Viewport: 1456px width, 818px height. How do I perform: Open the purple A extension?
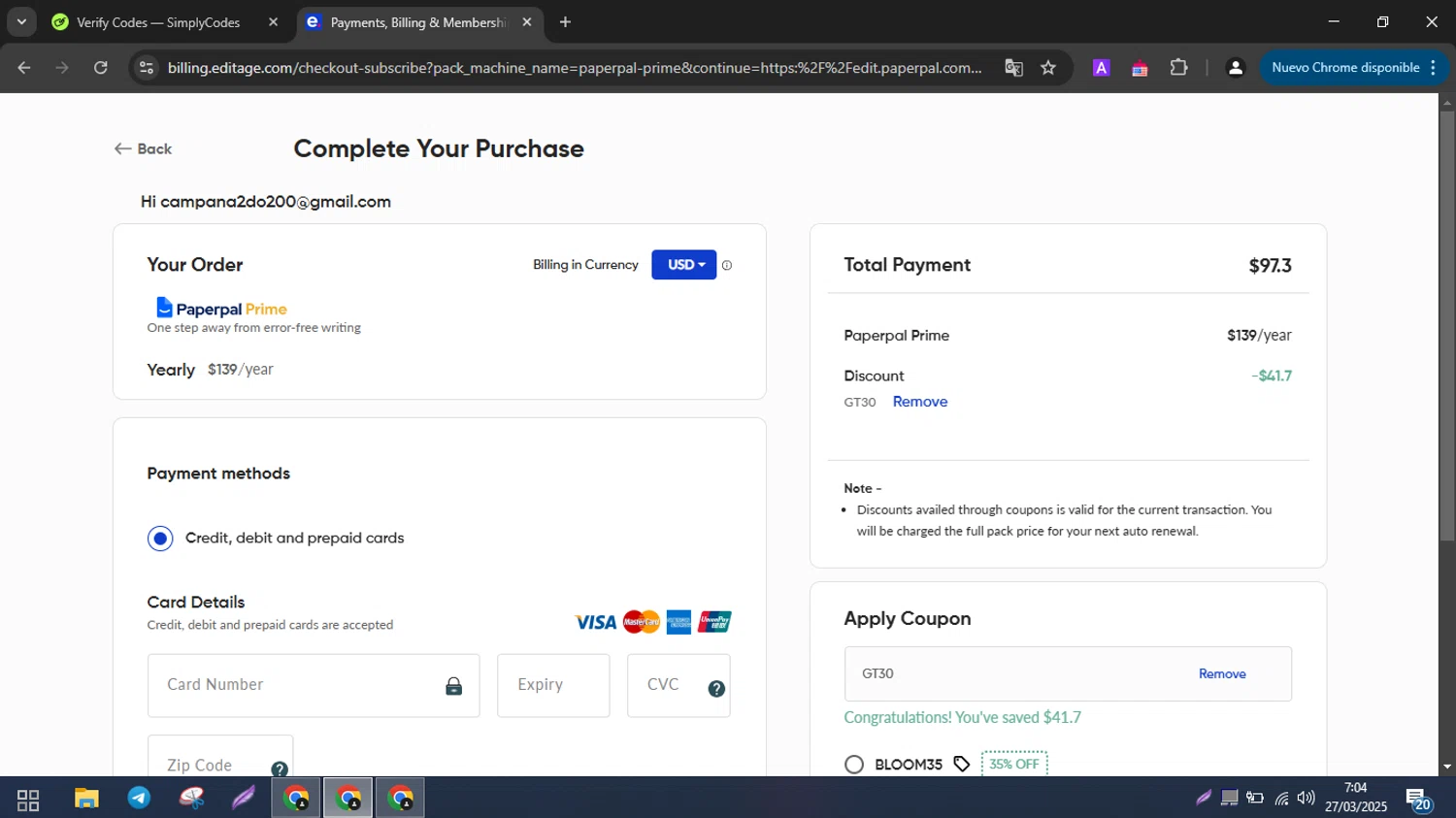(1101, 68)
